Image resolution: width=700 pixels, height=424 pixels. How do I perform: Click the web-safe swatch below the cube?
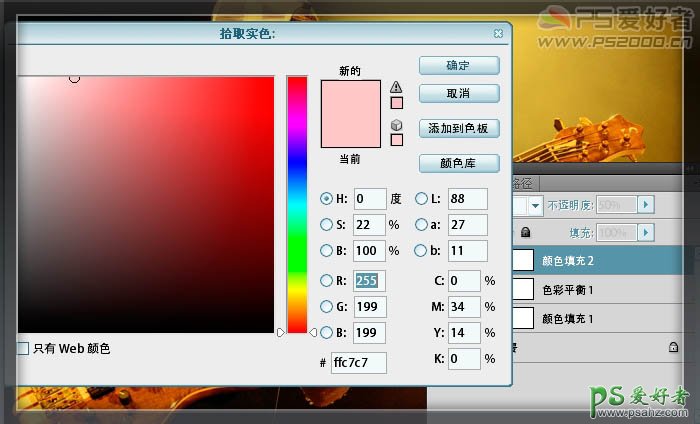[396, 140]
